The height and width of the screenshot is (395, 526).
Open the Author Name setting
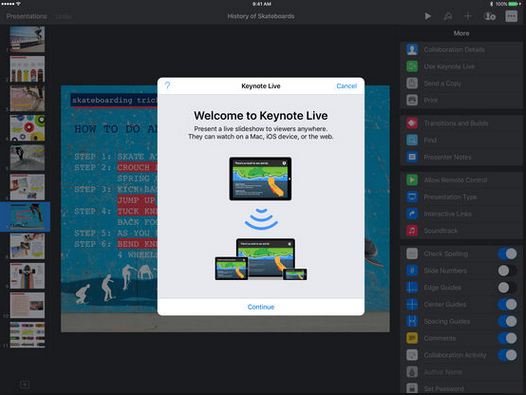click(x=462, y=372)
